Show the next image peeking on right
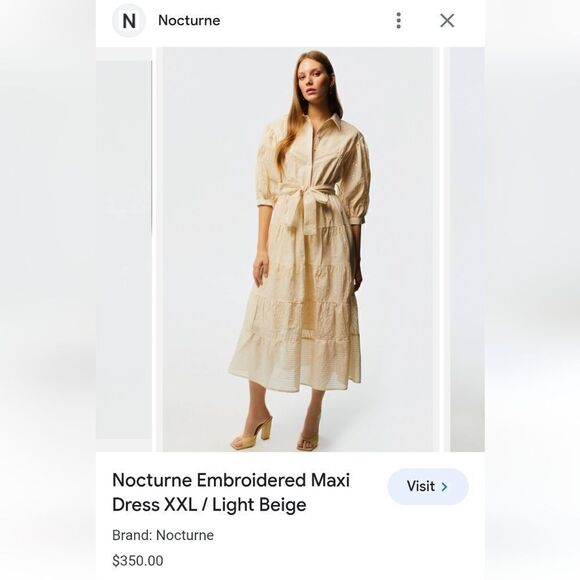580x580 pixels. [x=467, y=249]
